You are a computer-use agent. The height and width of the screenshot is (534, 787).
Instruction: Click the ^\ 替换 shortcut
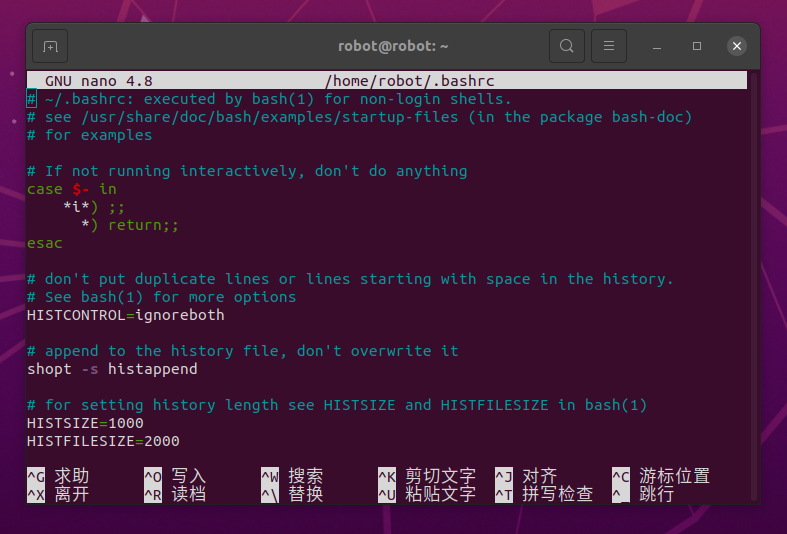[x=292, y=494]
